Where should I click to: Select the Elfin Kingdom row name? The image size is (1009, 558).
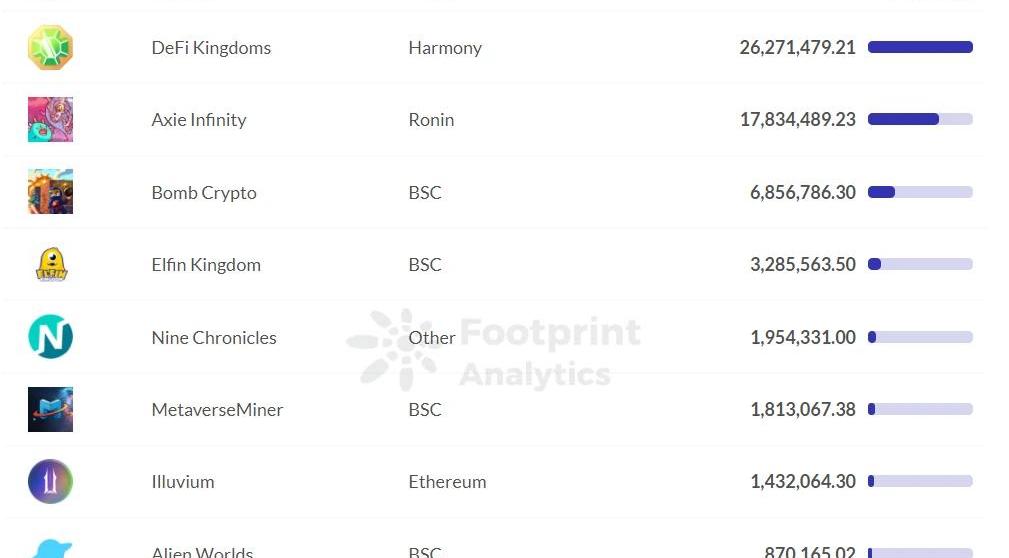coord(206,265)
